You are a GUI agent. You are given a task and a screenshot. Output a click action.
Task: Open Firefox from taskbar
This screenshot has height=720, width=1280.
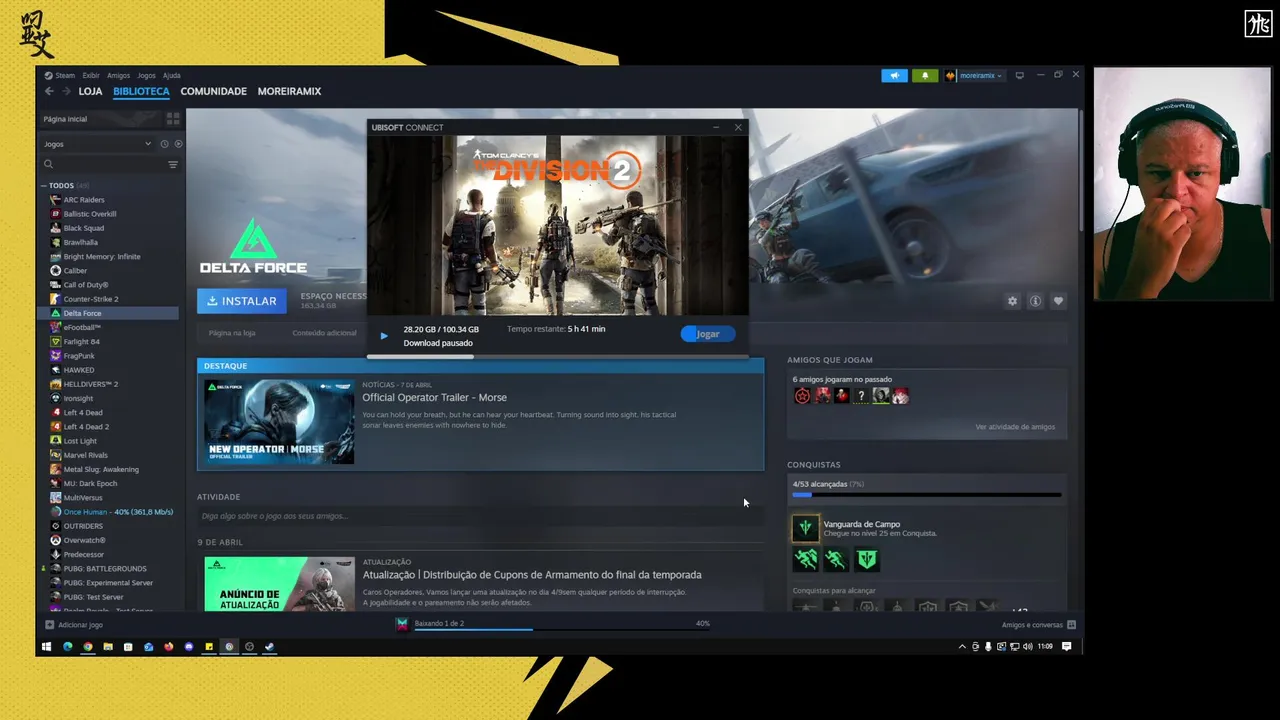[x=168, y=647]
